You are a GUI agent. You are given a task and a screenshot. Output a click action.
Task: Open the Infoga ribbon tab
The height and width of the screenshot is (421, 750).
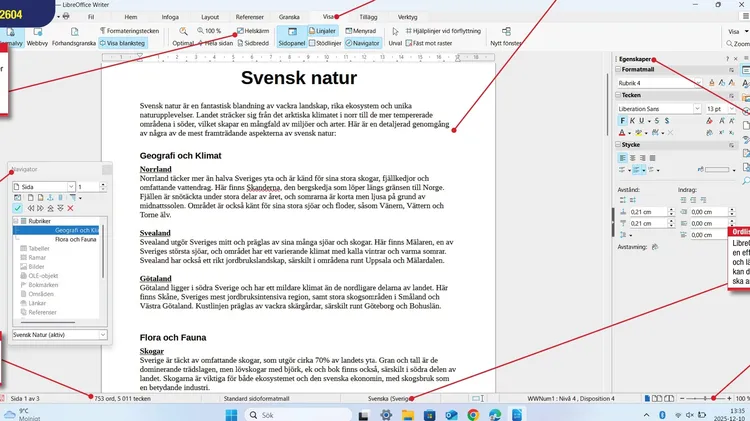click(x=170, y=17)
